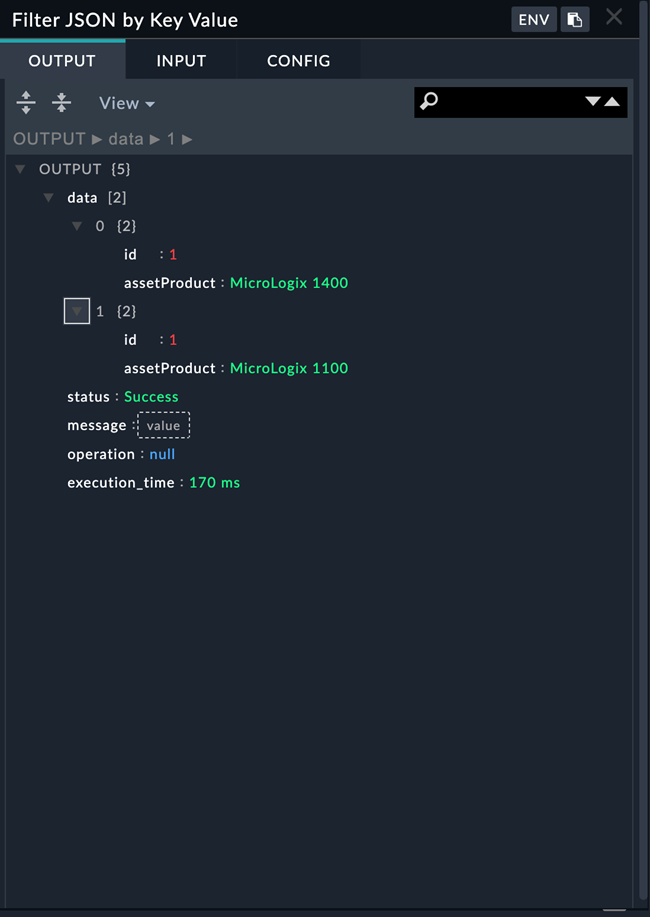The height and width of the screenshot is (917, 650).
Task: Click the expand all fields icon
Action: [27, 103]
